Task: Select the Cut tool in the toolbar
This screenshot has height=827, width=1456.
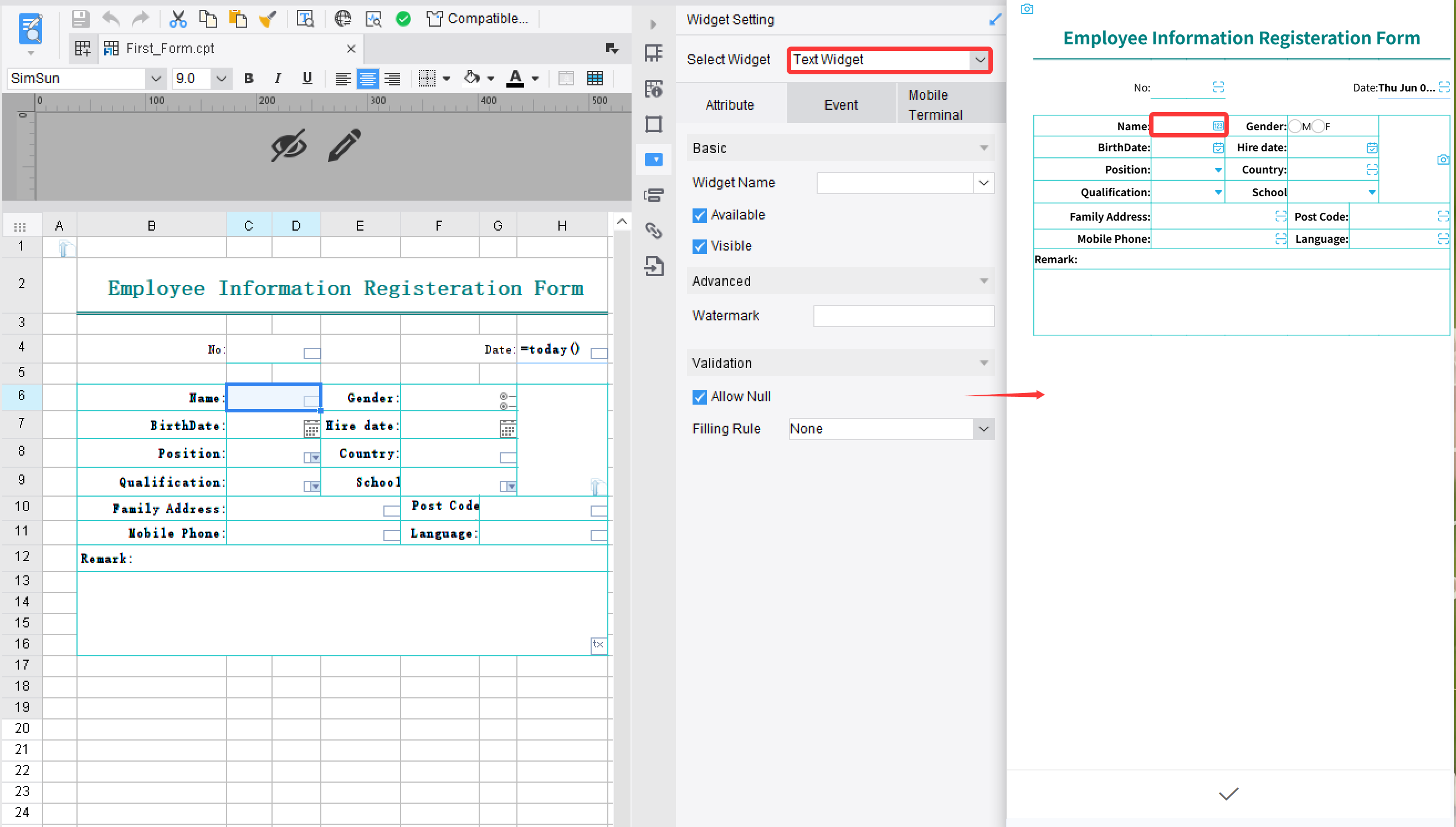Action: point(179,19)
